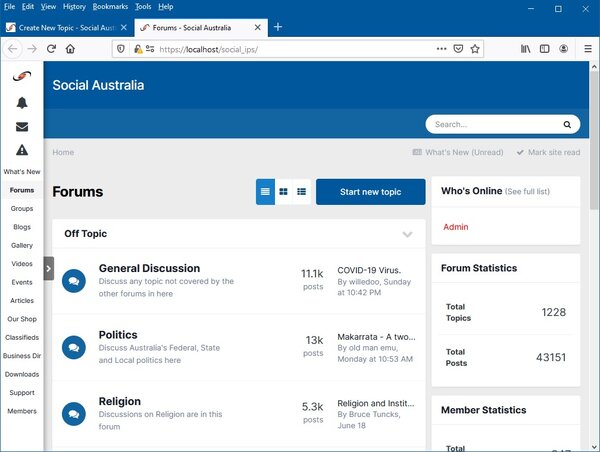Mark site read
This screenshot has width=600, height=452.
tap(547, 152)
